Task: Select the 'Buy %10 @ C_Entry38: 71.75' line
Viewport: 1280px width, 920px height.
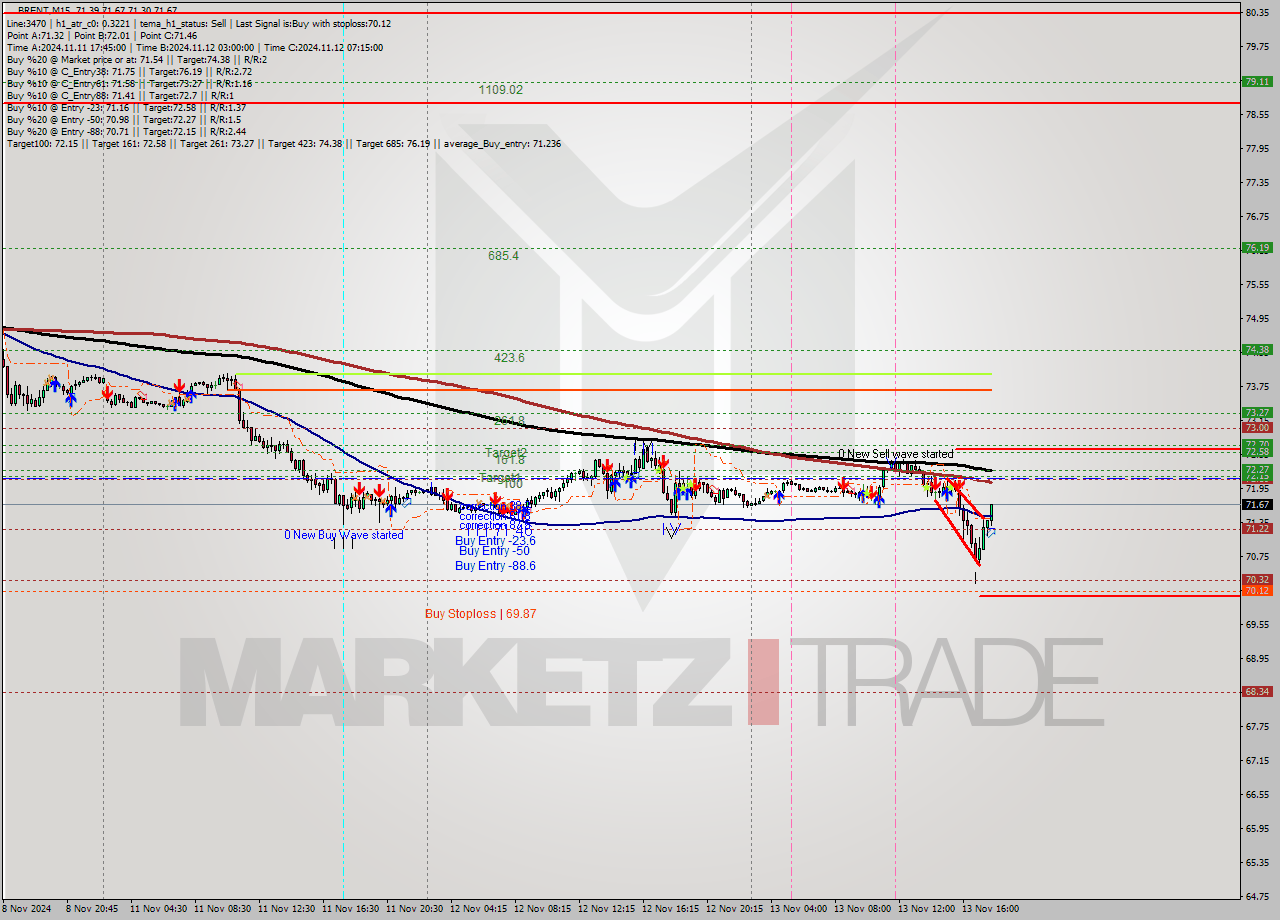Action: 129,72
